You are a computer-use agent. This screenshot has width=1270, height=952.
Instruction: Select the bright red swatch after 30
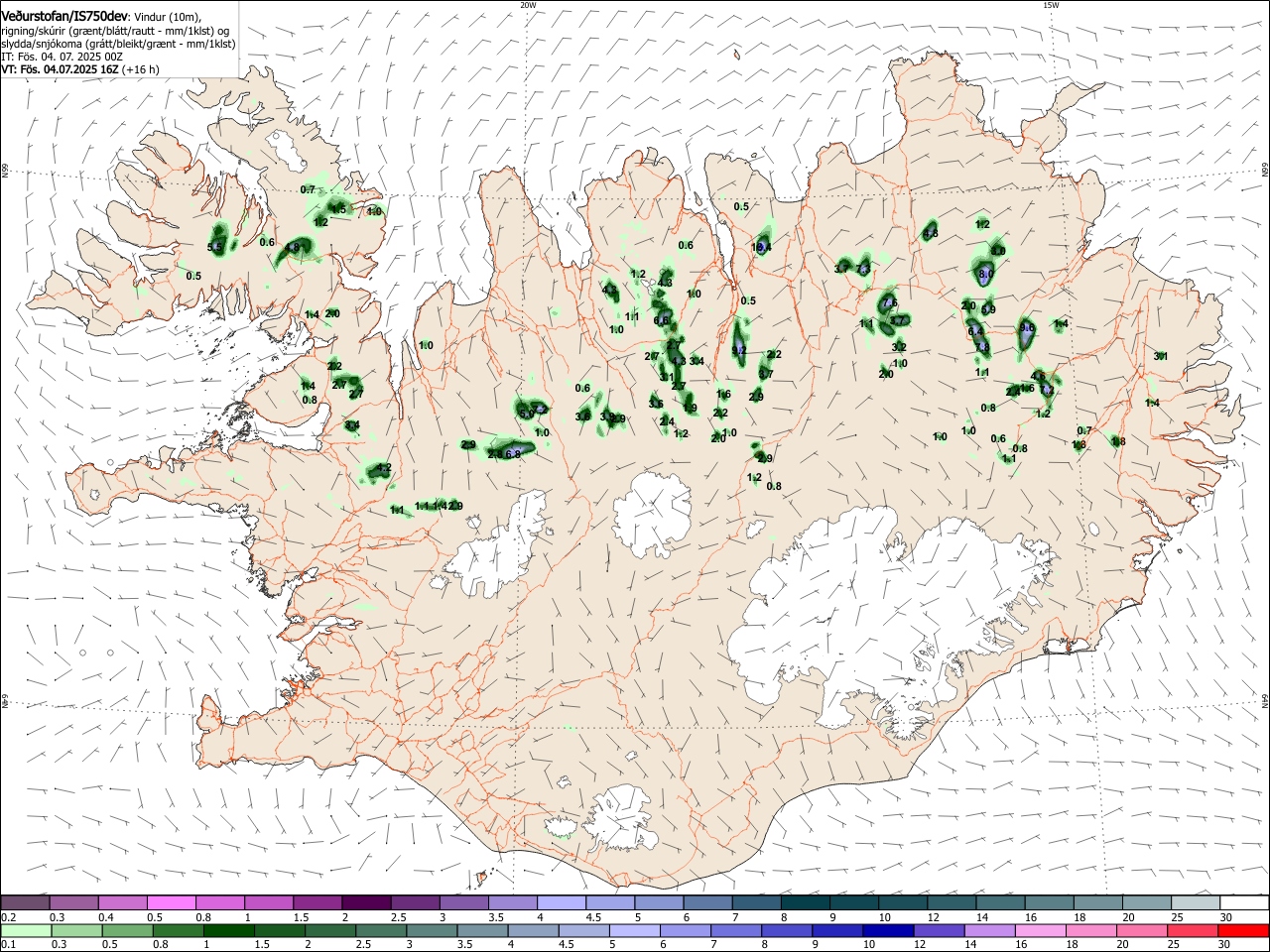click(1245, 930)
